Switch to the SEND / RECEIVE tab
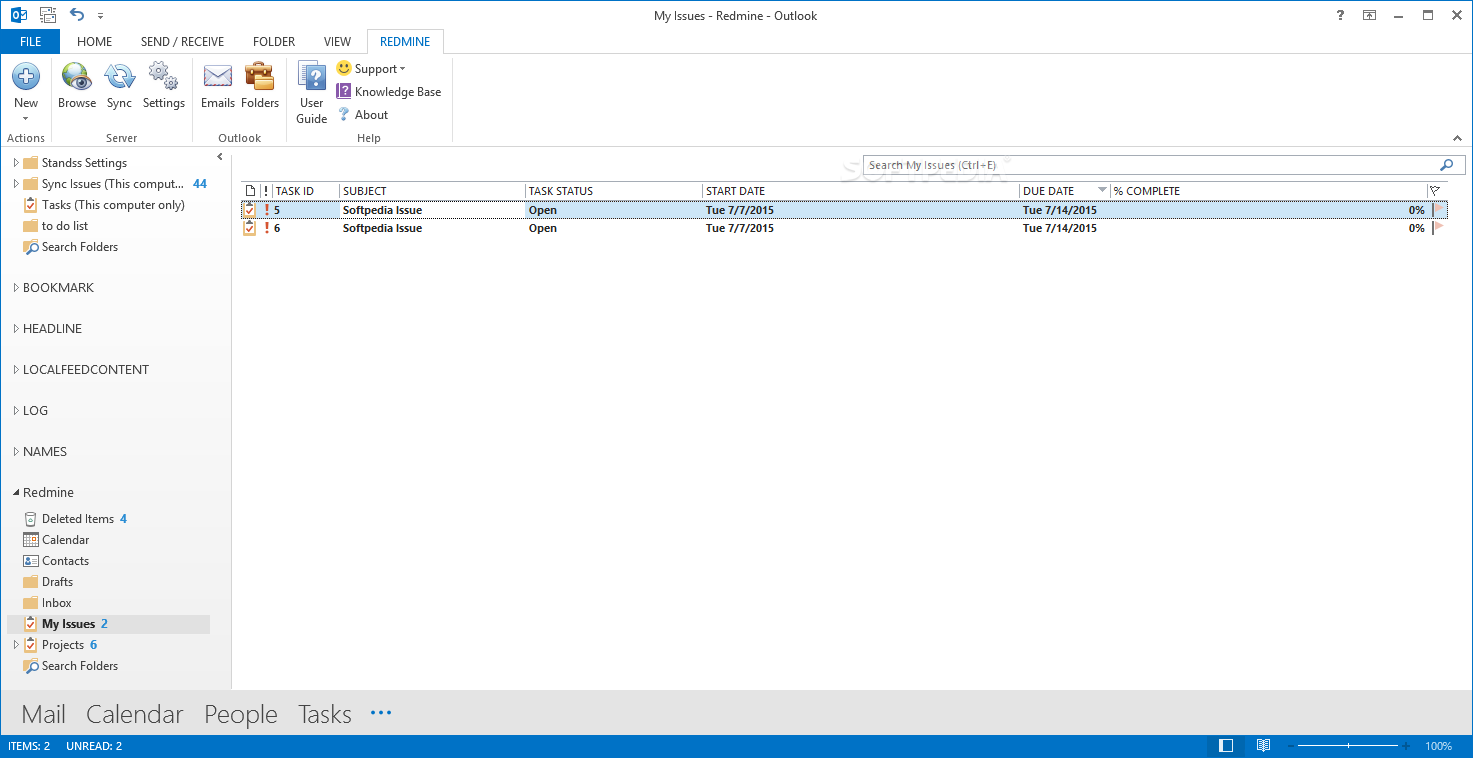Screen dimensions: 1473x758 click(182, 42)
